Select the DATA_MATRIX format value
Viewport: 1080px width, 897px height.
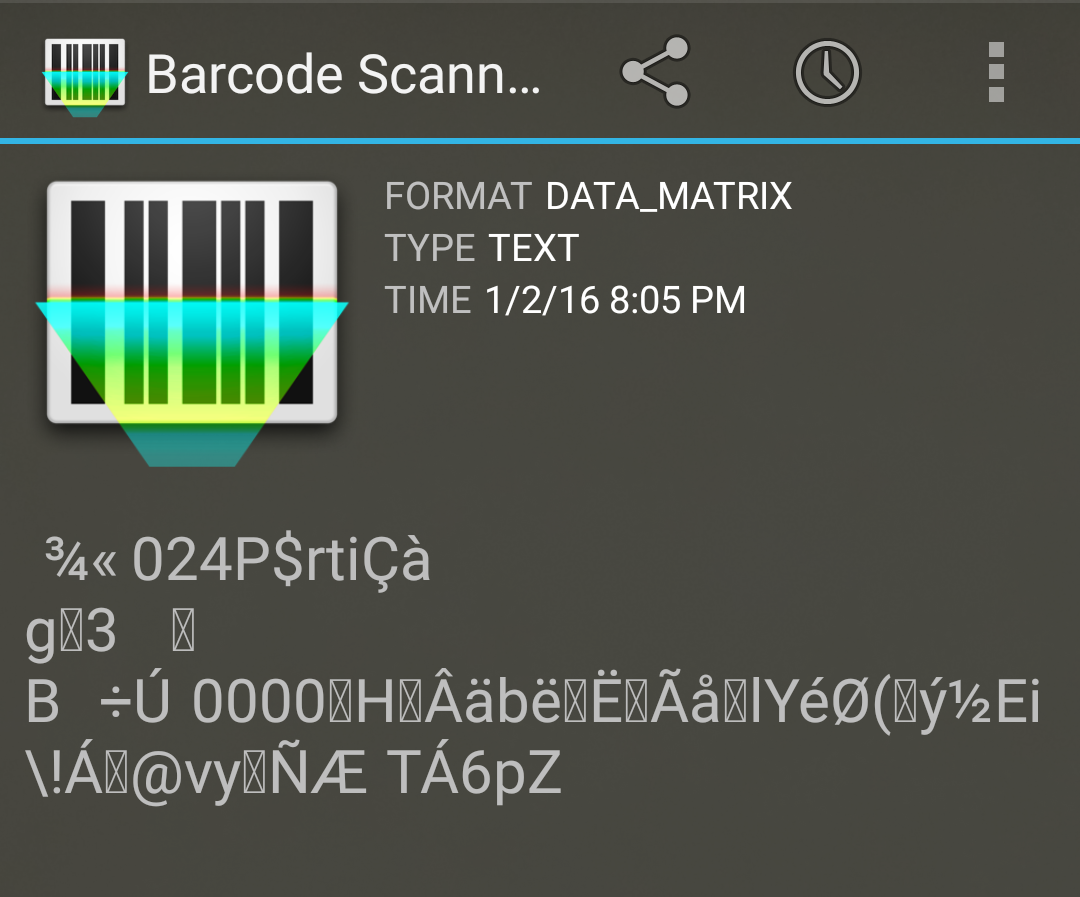(x=668, y=196)
